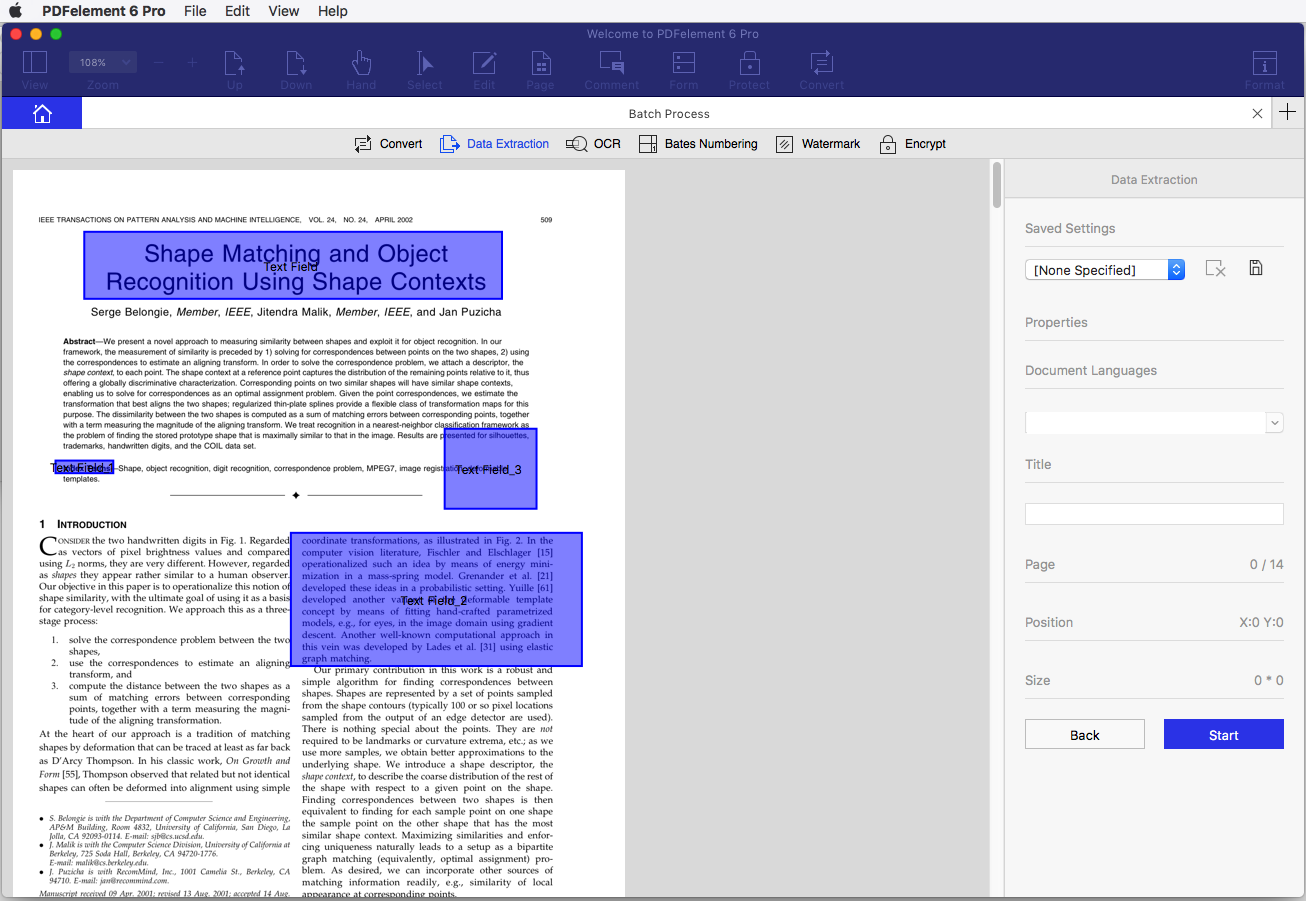Viewport: 1306px width, 901px height.
Task: Delete saved setting with the remove icon
Action: (x=1215, y=268)
